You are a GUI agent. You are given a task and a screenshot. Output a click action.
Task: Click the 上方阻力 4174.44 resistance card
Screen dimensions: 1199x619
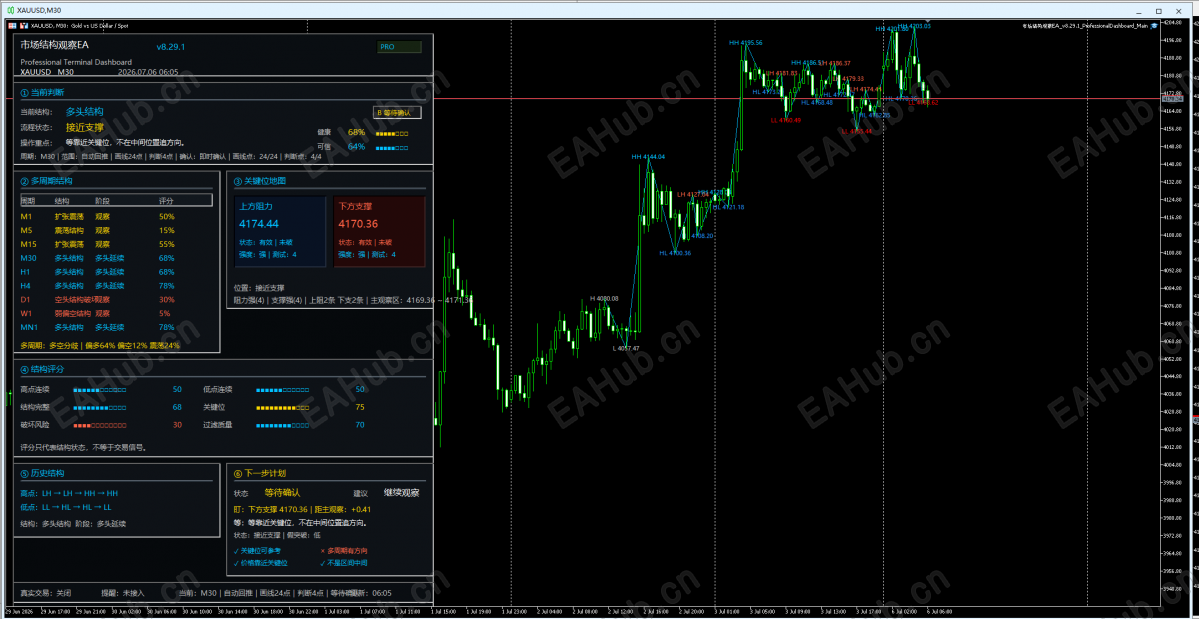[x=281, y=232]
